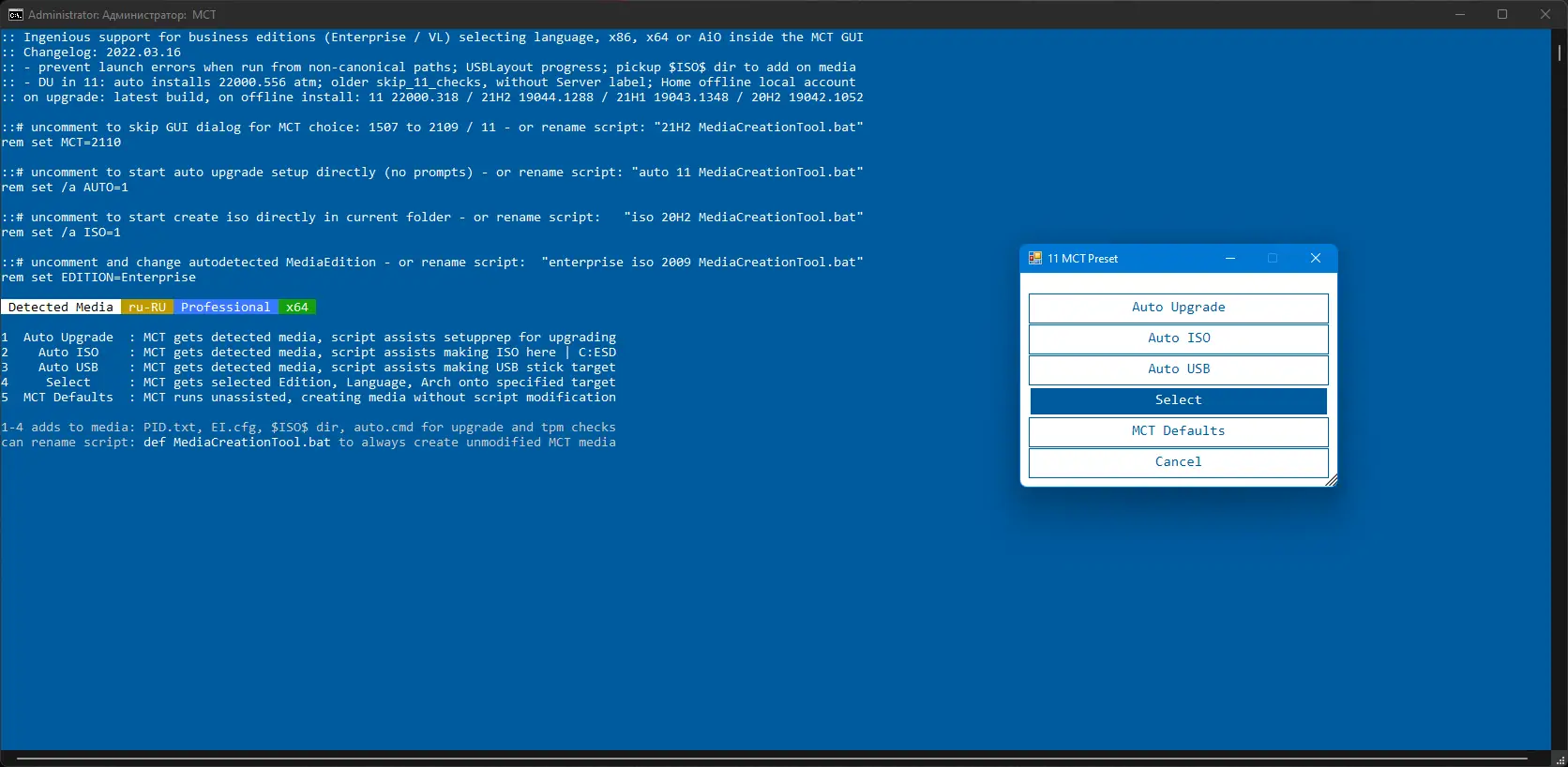Click the "Ingenious support for business editions" line

[x=432, y=38]
